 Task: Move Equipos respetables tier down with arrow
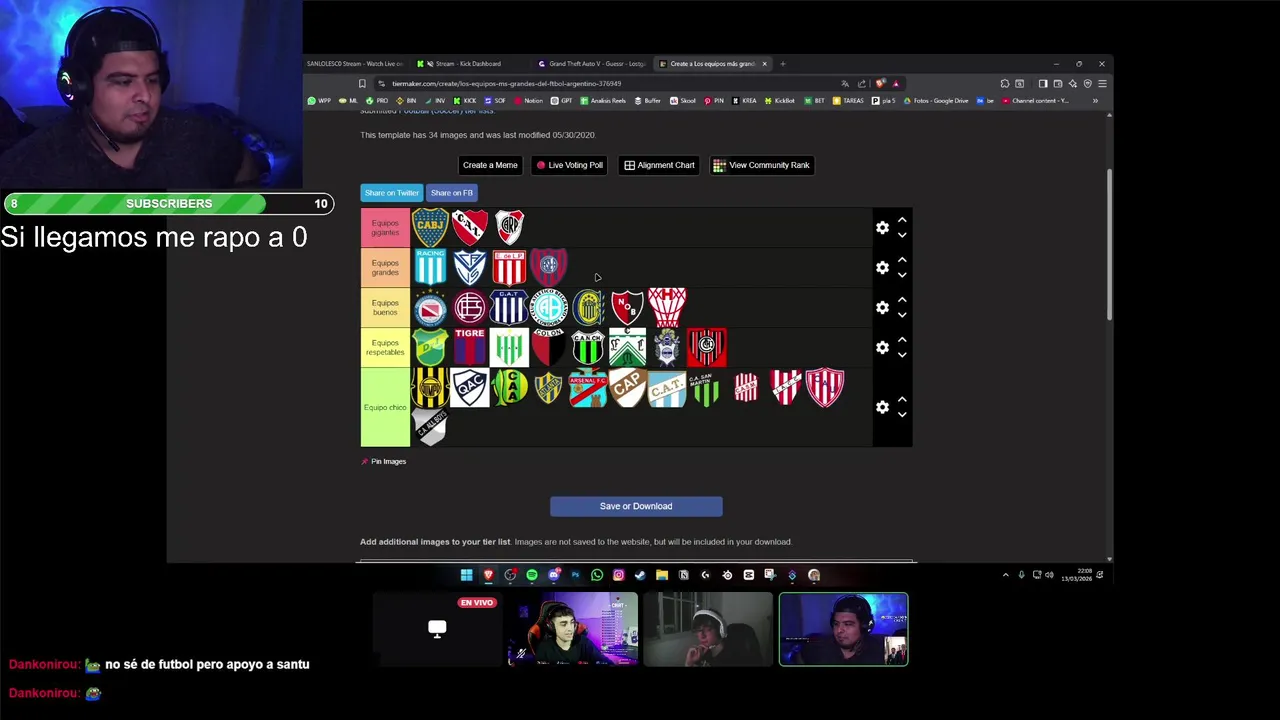[902, 355]
